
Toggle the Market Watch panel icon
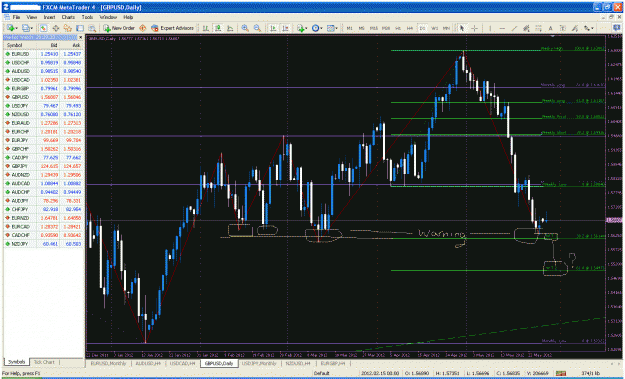43,28
